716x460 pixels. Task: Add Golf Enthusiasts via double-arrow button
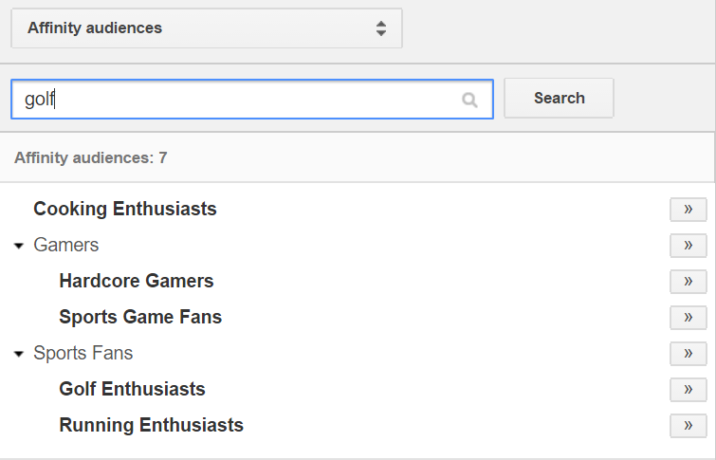coord(688,389)
